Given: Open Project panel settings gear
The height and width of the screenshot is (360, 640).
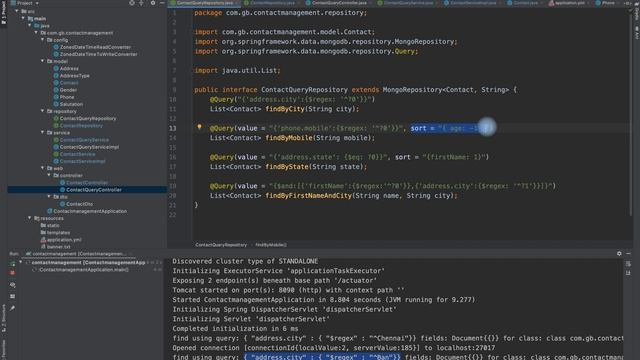Looking at the screenshot, I should tap(153, 3).
